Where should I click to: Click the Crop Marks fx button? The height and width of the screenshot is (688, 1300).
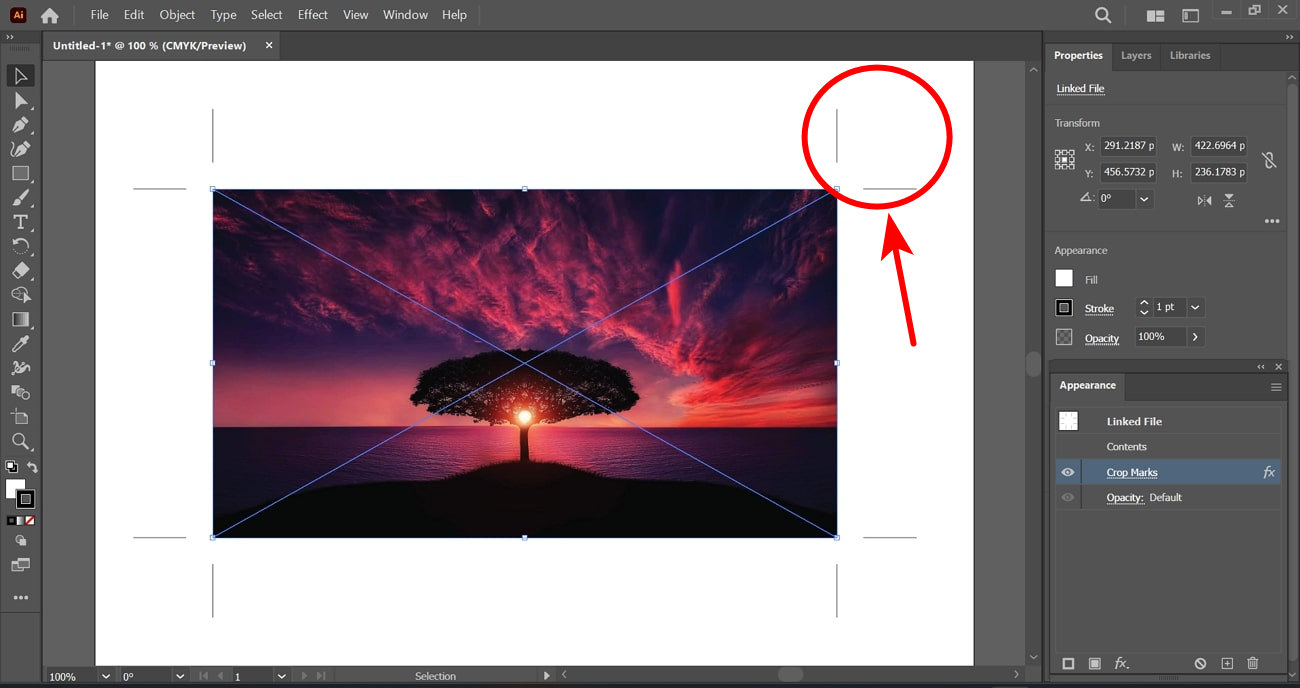pos(1268,471)
